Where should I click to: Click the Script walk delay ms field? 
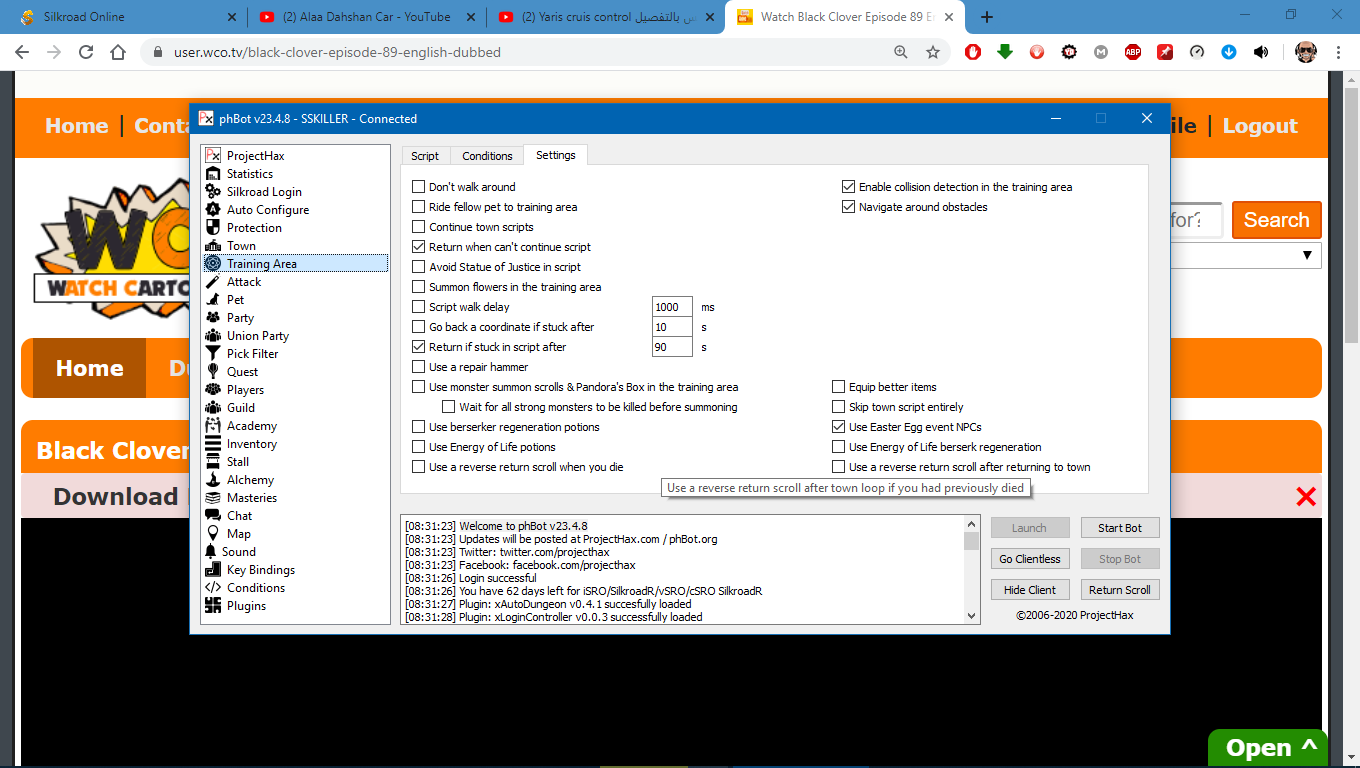(671, 307)
